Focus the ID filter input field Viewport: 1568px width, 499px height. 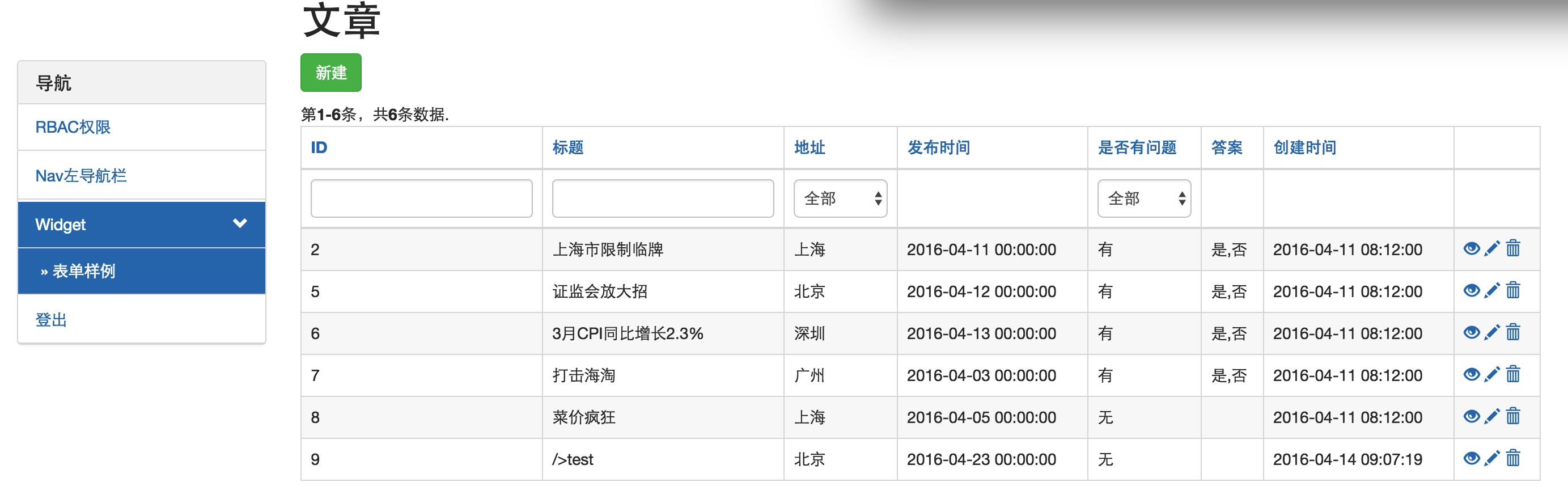point(421,198)
